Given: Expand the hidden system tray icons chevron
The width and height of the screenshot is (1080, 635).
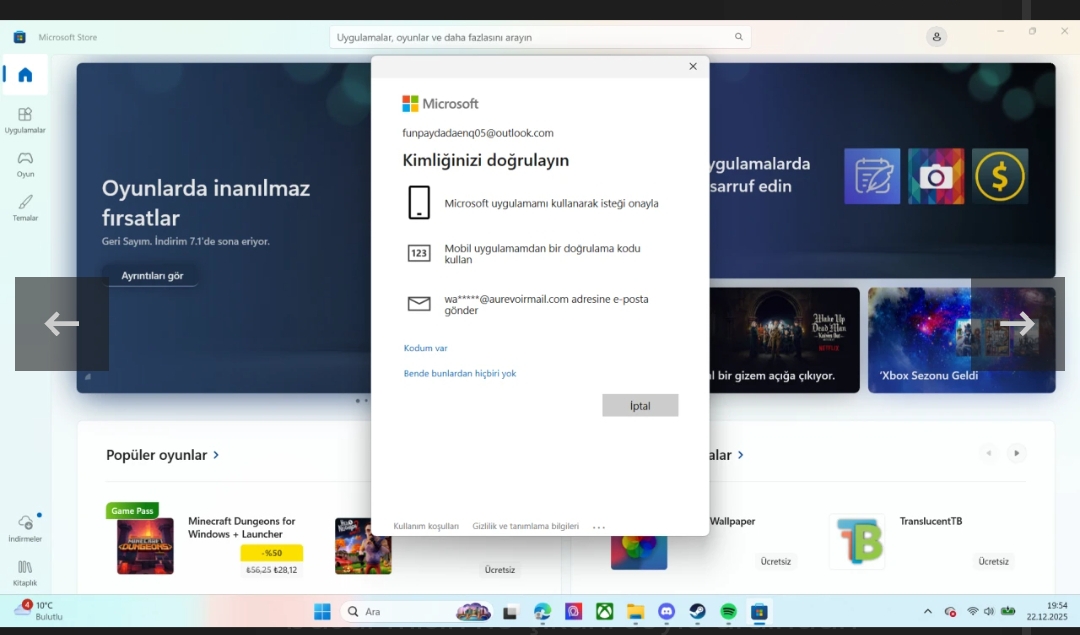Looking at the screenshot, I should point(928,612).
